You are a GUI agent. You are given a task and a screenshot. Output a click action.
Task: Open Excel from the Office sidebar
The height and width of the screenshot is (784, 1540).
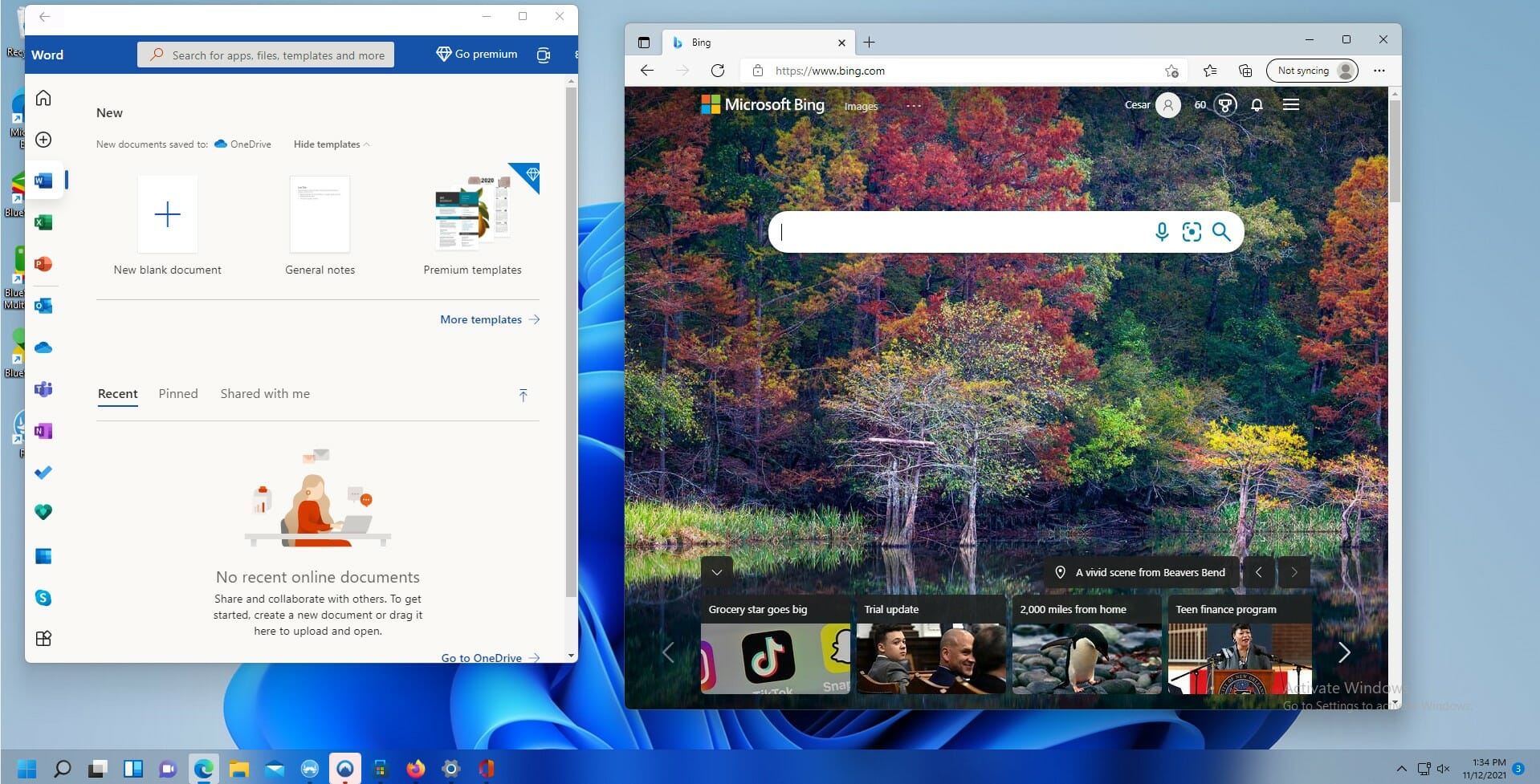tap(43, 222)
